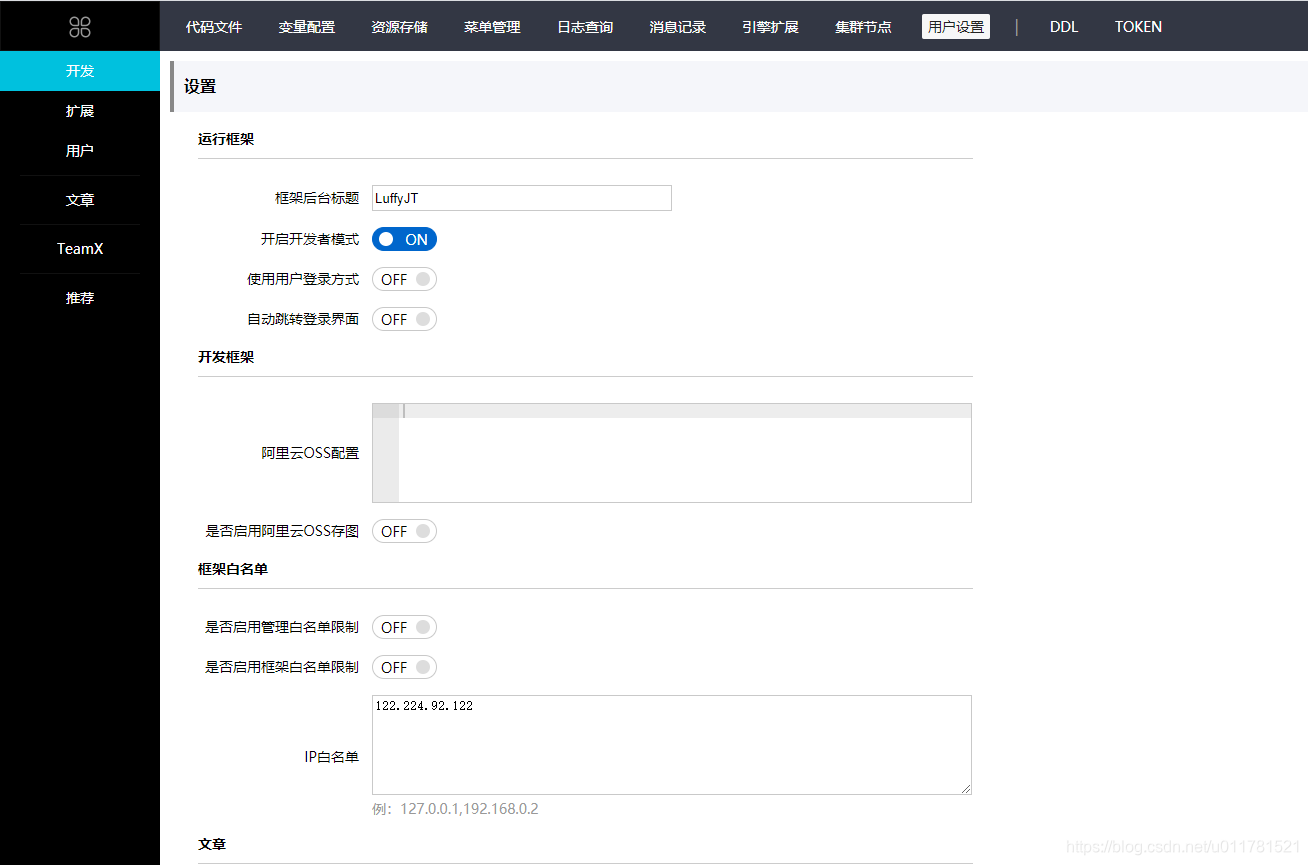Open the 引擎扩展 page
1308x865 pixels.
click(x=770, y=26)
